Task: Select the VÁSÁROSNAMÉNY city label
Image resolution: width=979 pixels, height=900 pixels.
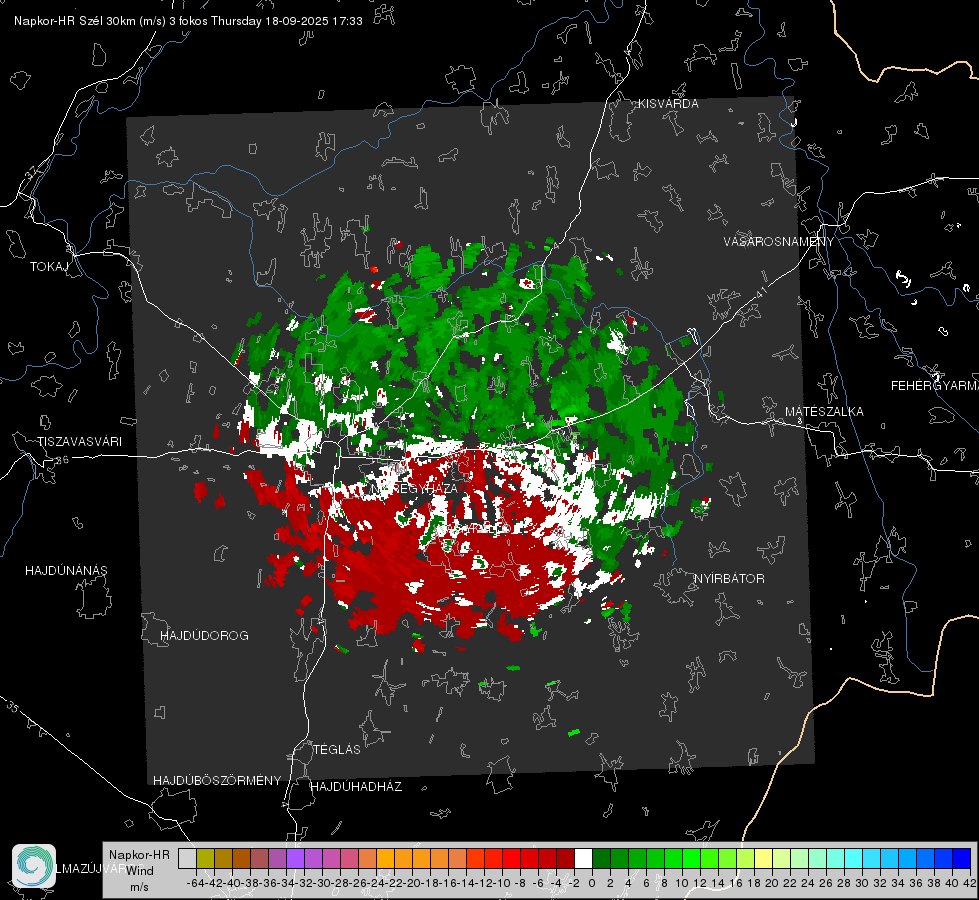Action: (x=779, y=241)
